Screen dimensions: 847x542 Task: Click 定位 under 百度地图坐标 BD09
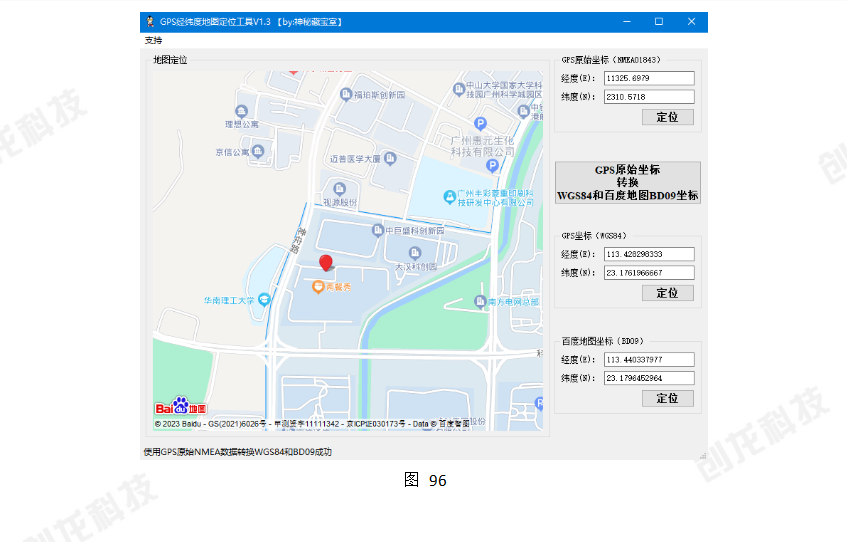click(x=668, y=398)
